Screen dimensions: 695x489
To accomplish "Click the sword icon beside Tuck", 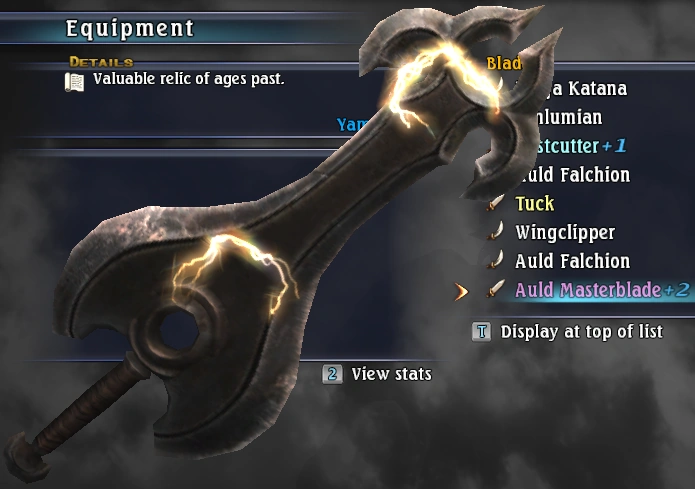I will pos(496,203).
